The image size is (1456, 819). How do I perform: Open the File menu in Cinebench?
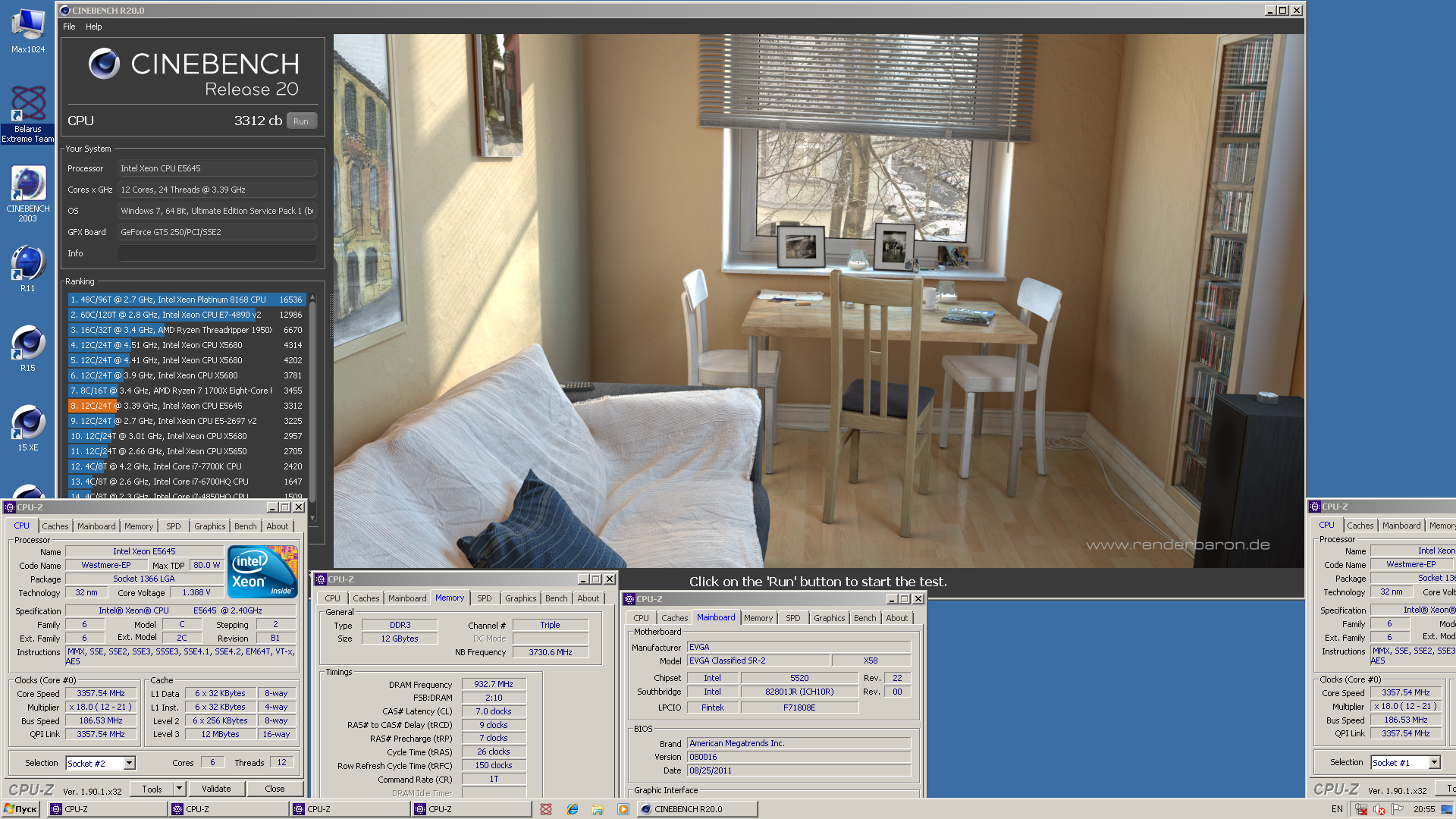pyautogui.click(x=69, y=27)
